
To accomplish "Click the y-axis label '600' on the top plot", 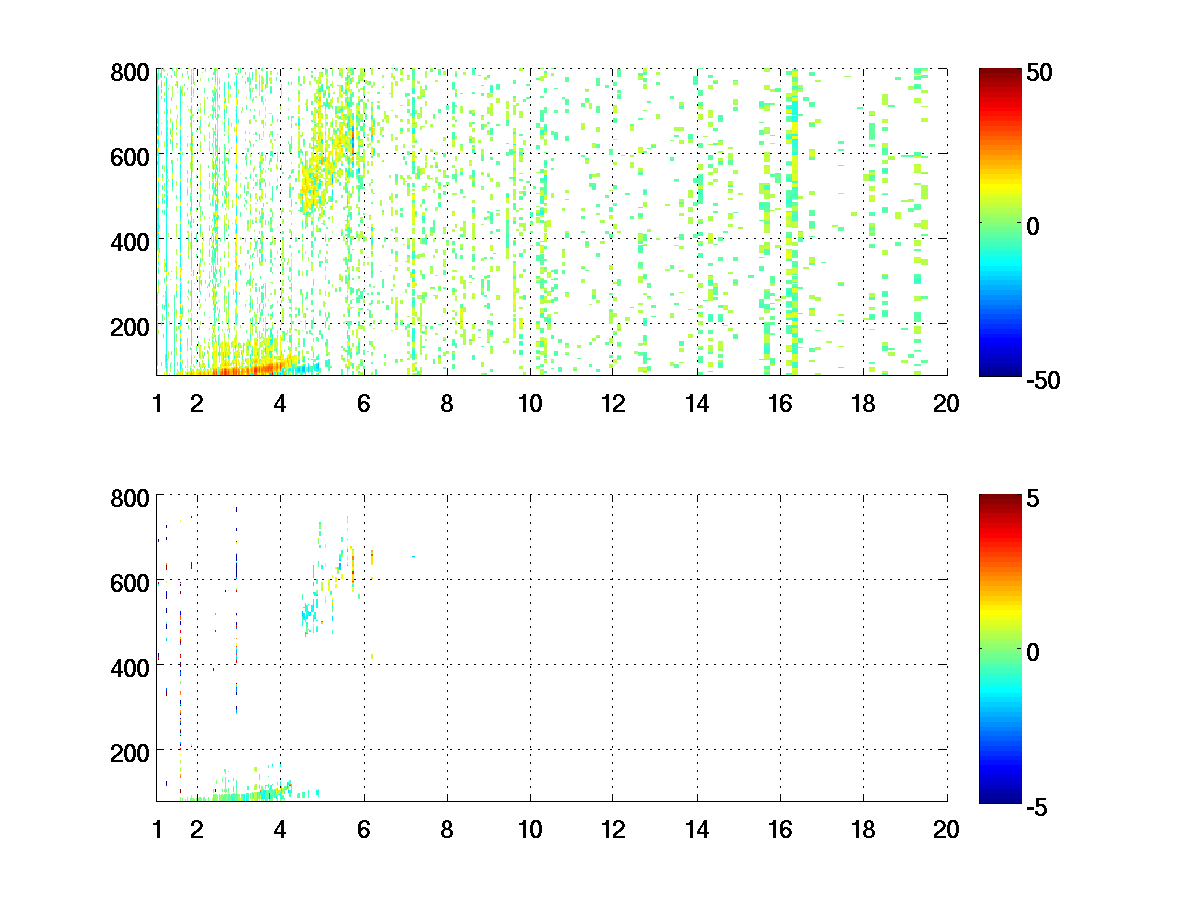I will pos(130,156).
